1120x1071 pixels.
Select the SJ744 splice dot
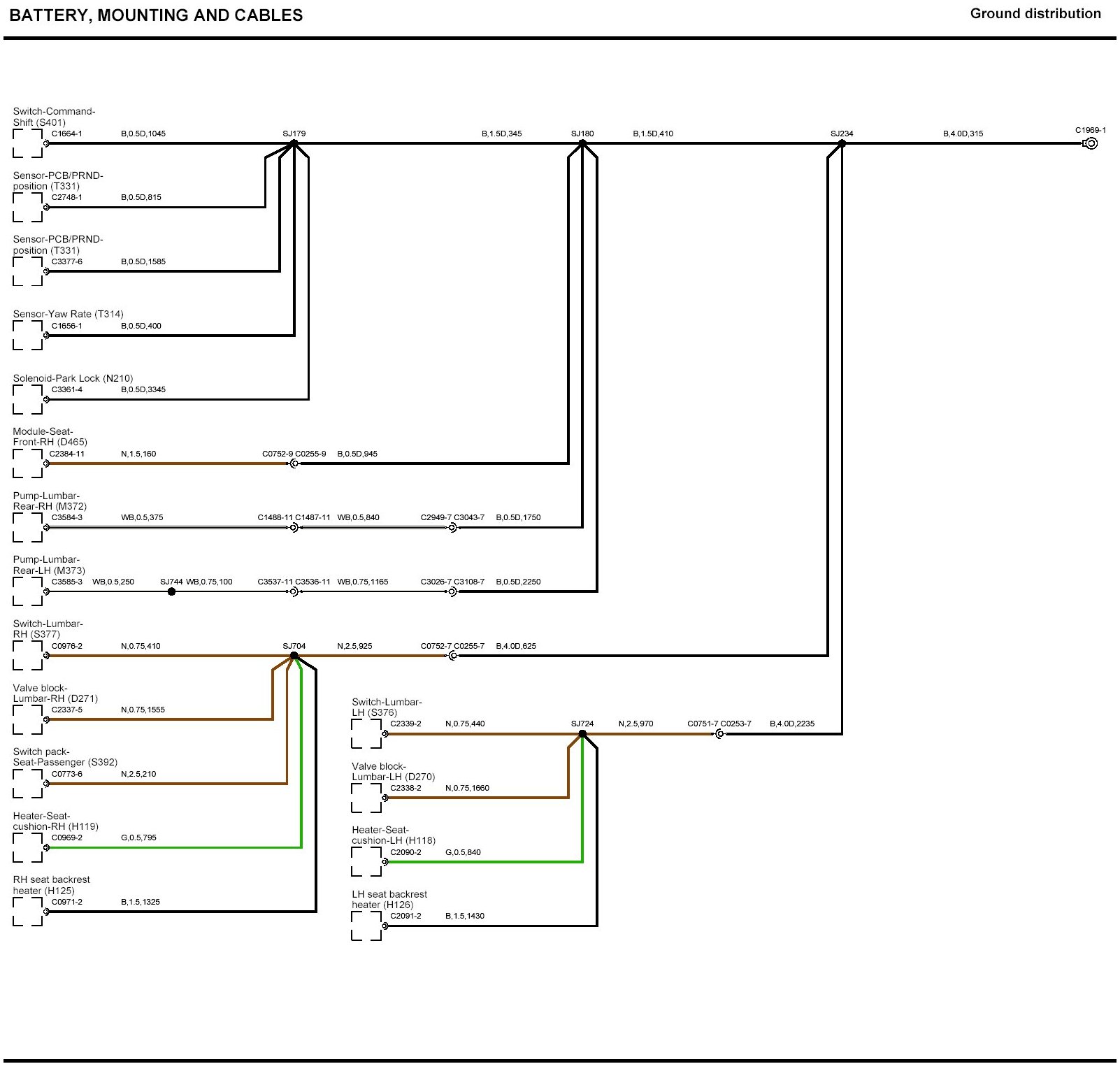(x=171, y=591)
